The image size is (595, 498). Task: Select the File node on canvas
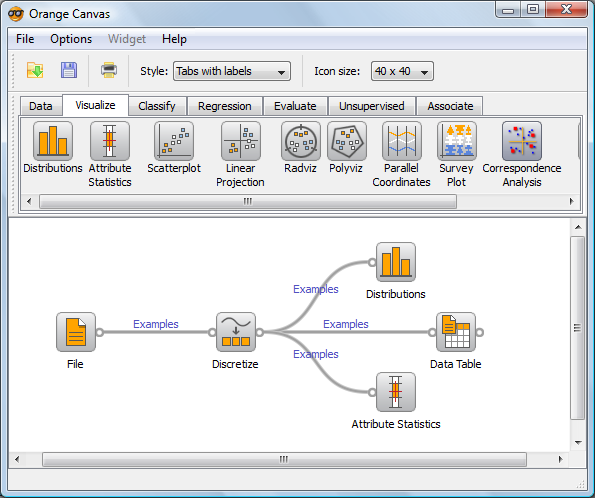pyautogui.click(x=76, y=332)
